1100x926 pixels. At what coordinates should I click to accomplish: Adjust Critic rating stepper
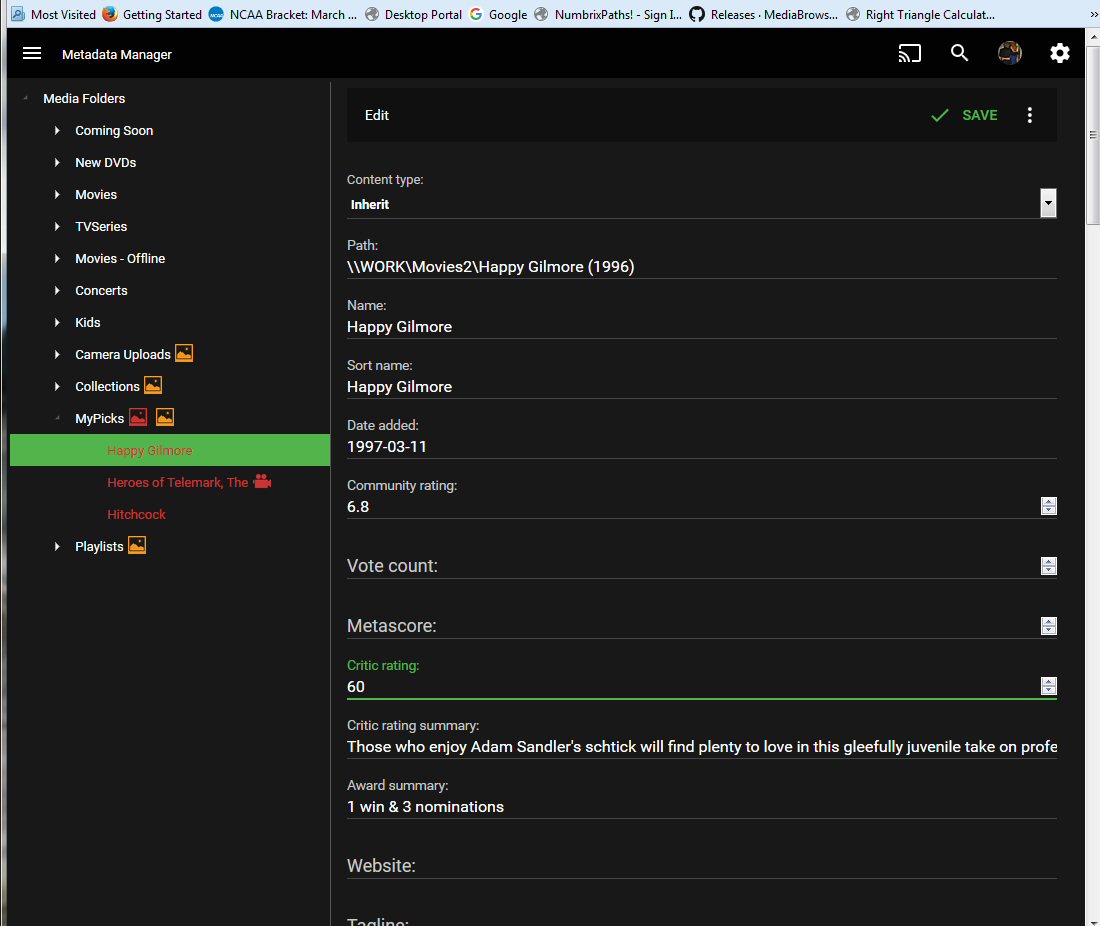[1049, 686]
